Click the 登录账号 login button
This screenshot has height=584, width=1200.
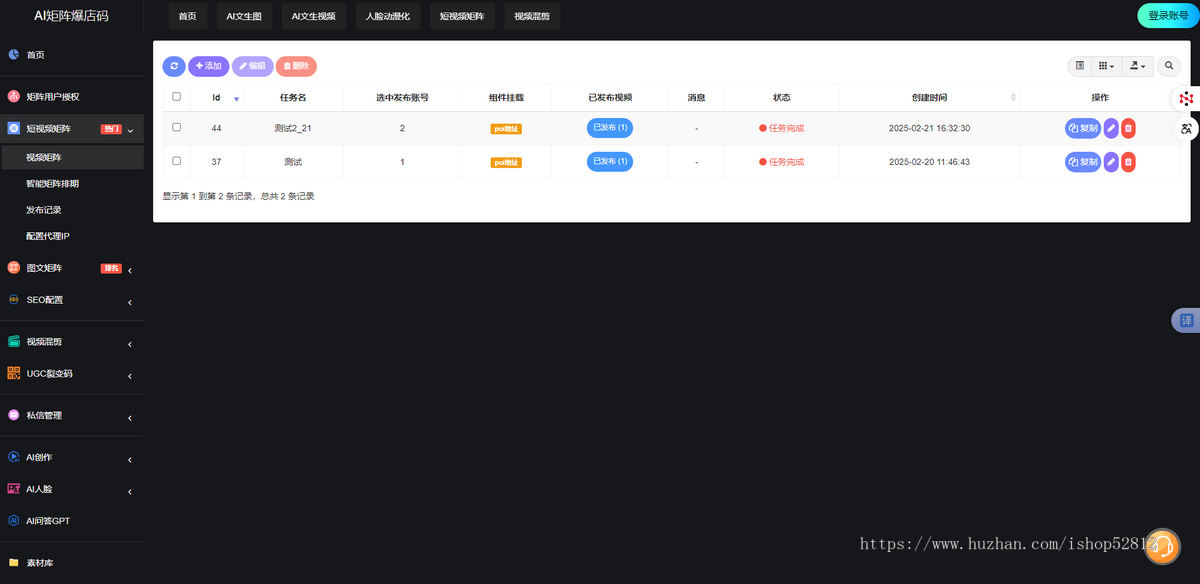tap(1168, 16)
